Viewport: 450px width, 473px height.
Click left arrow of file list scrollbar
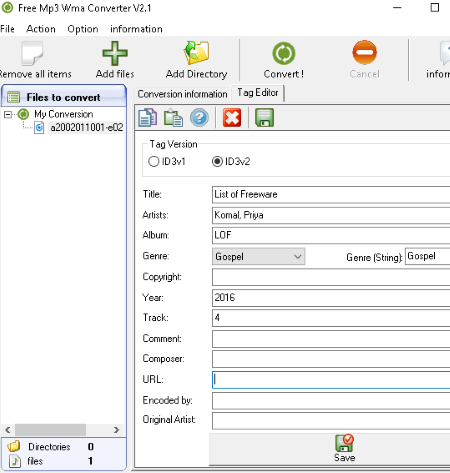tap(8, 430)
